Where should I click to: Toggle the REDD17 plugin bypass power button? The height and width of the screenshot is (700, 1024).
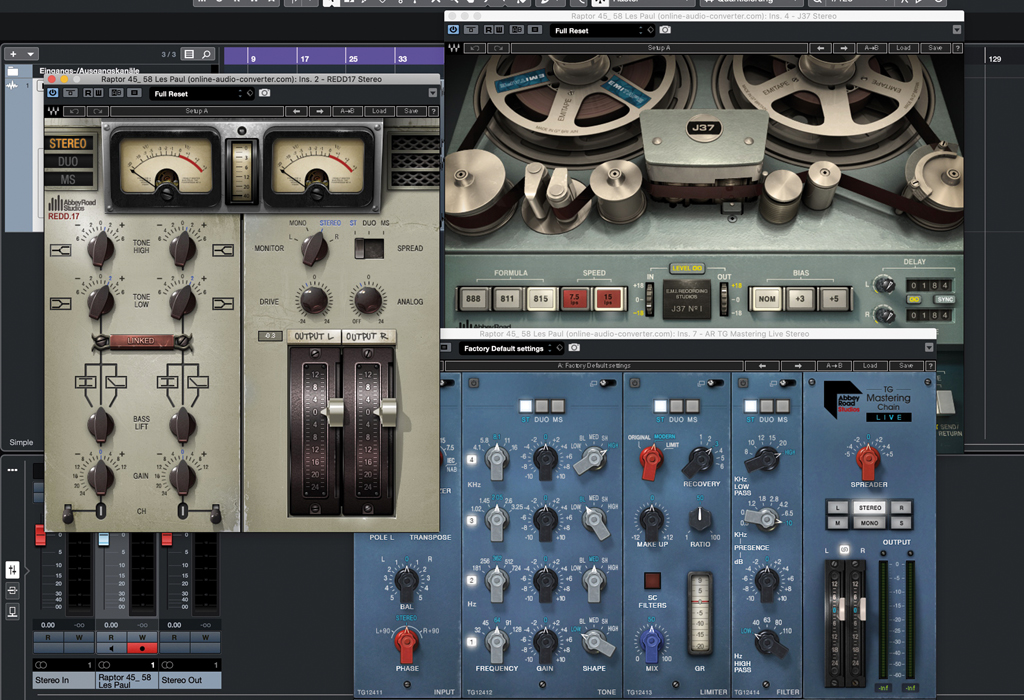(x=53, y=93)
